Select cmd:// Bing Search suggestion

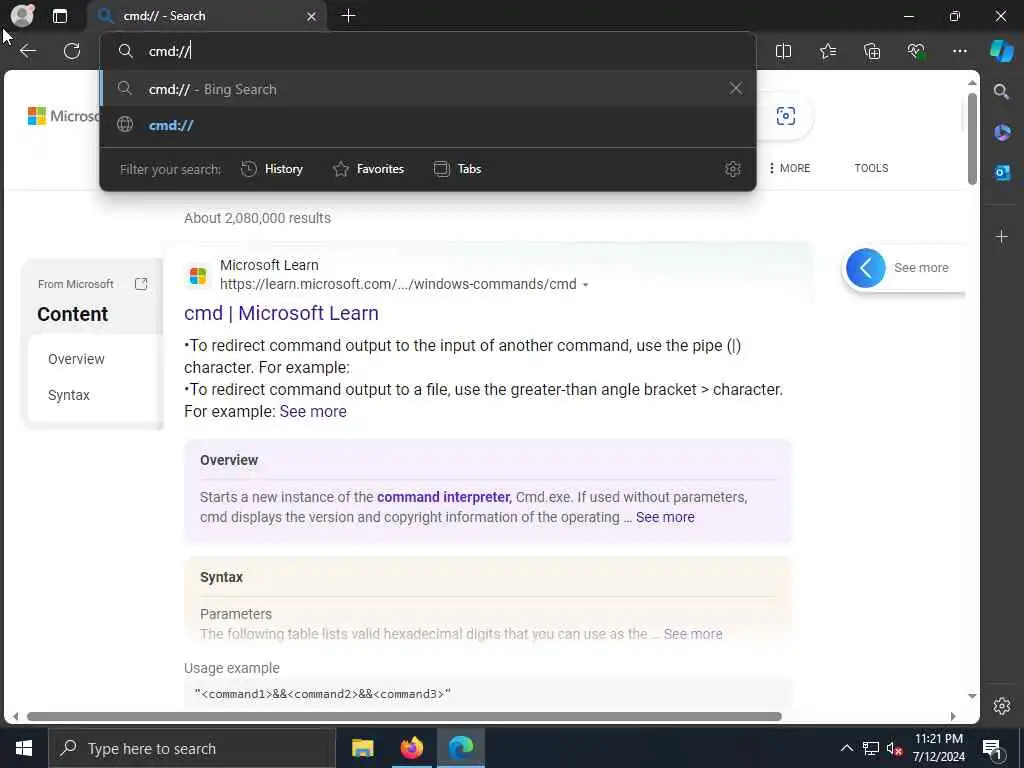point(428,89)
